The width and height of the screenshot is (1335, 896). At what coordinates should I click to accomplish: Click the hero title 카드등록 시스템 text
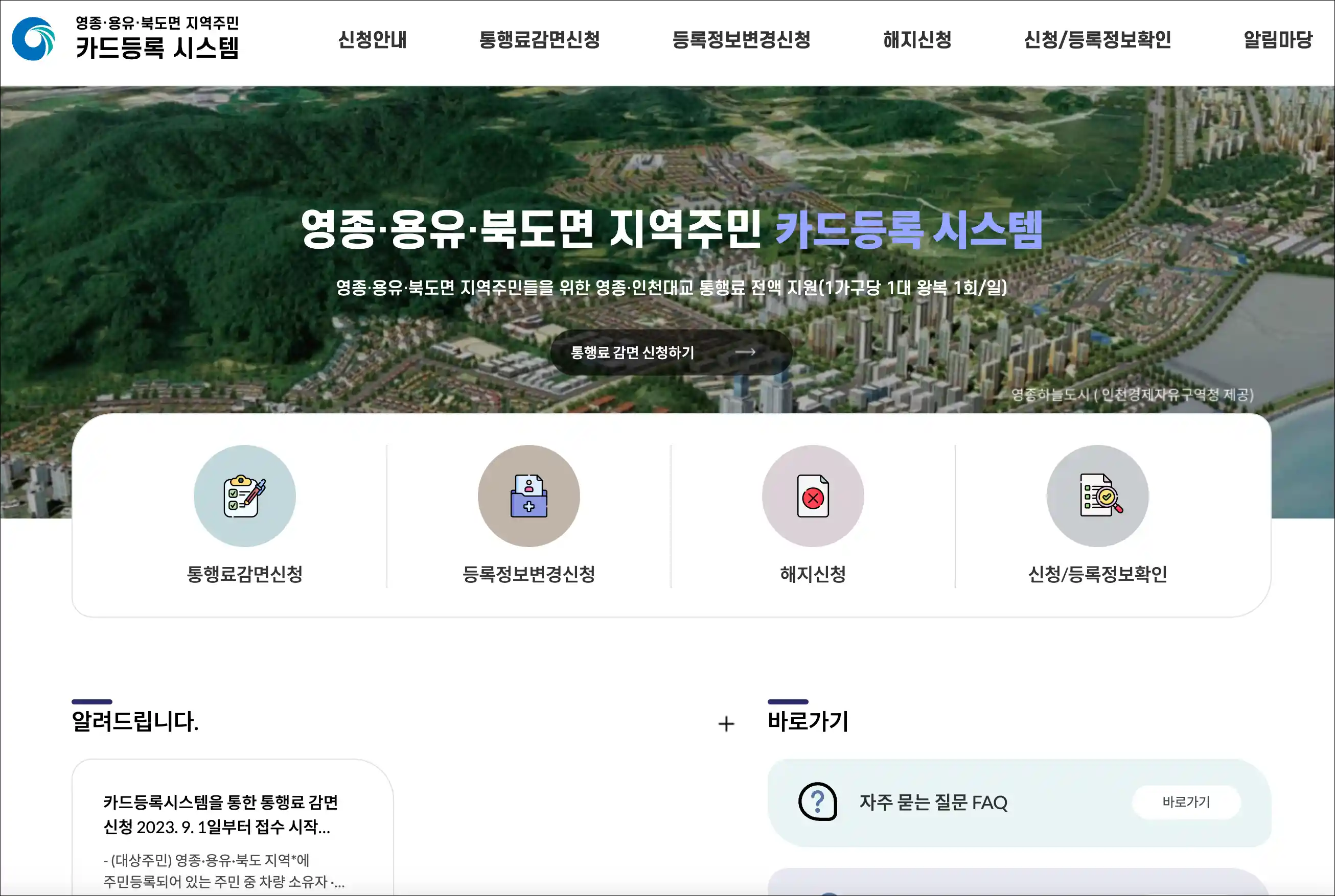click(x=909, y=230)
